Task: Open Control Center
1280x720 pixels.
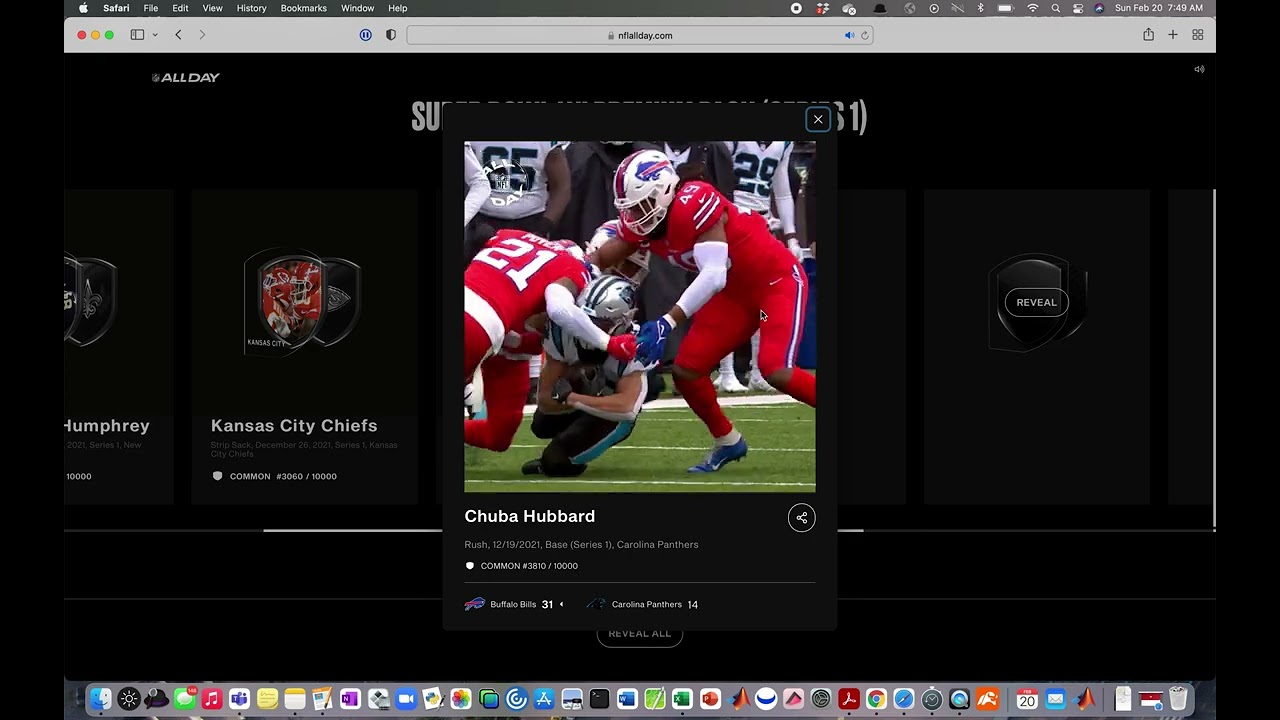Action: 1078,8
